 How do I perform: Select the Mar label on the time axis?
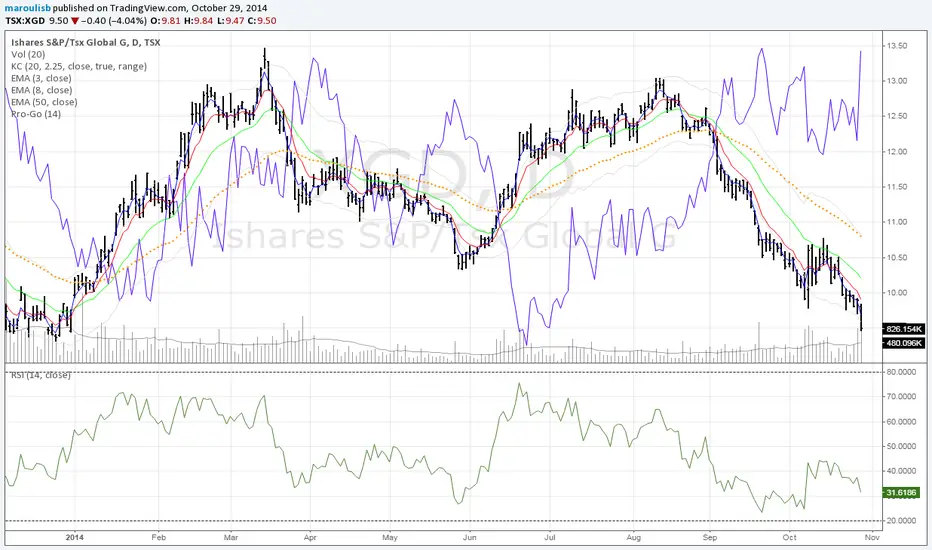231,538
